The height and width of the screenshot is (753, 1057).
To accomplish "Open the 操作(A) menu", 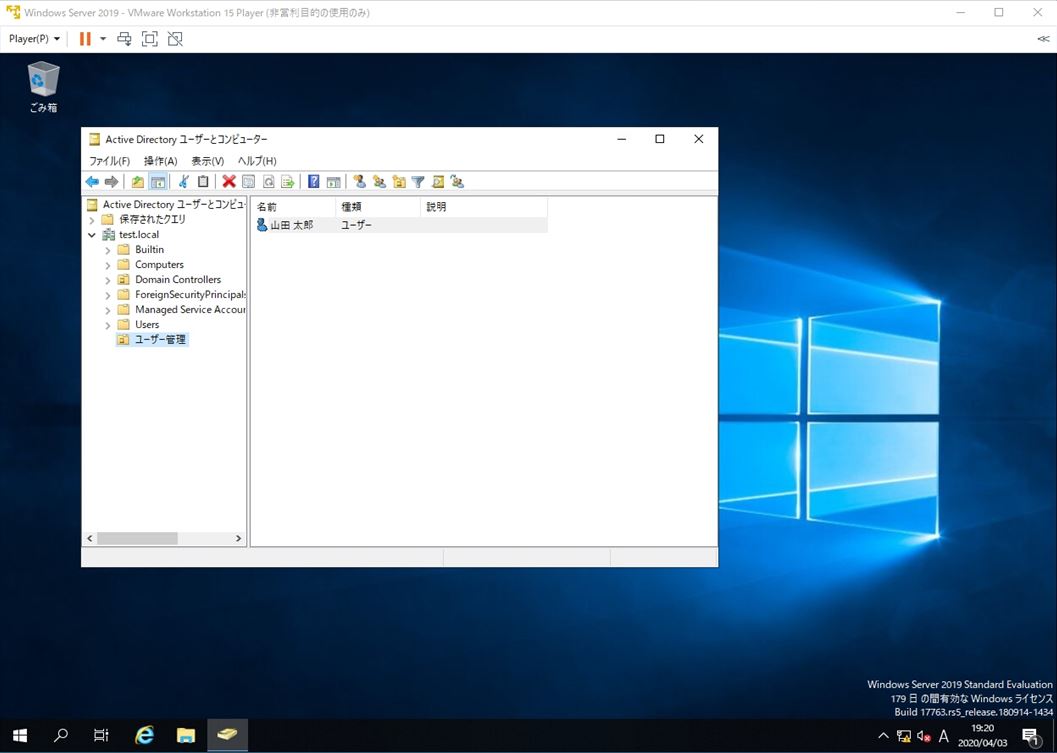I will tap(160, 161).
